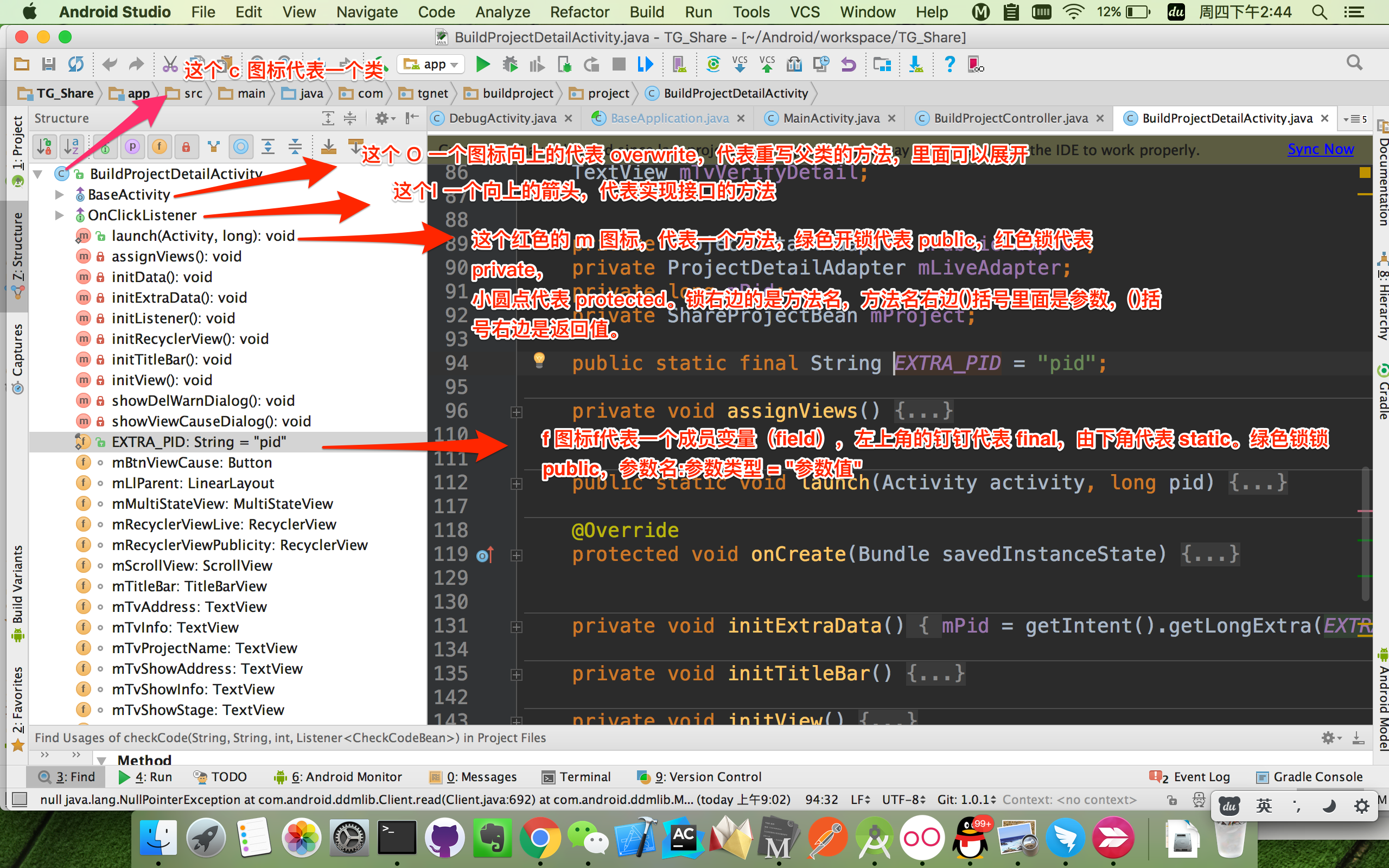Image resolution: width=1389 pixels, height=868 pixels.
Task: Toggle Show Properties (p) button
Action: [x=132, y=147]
